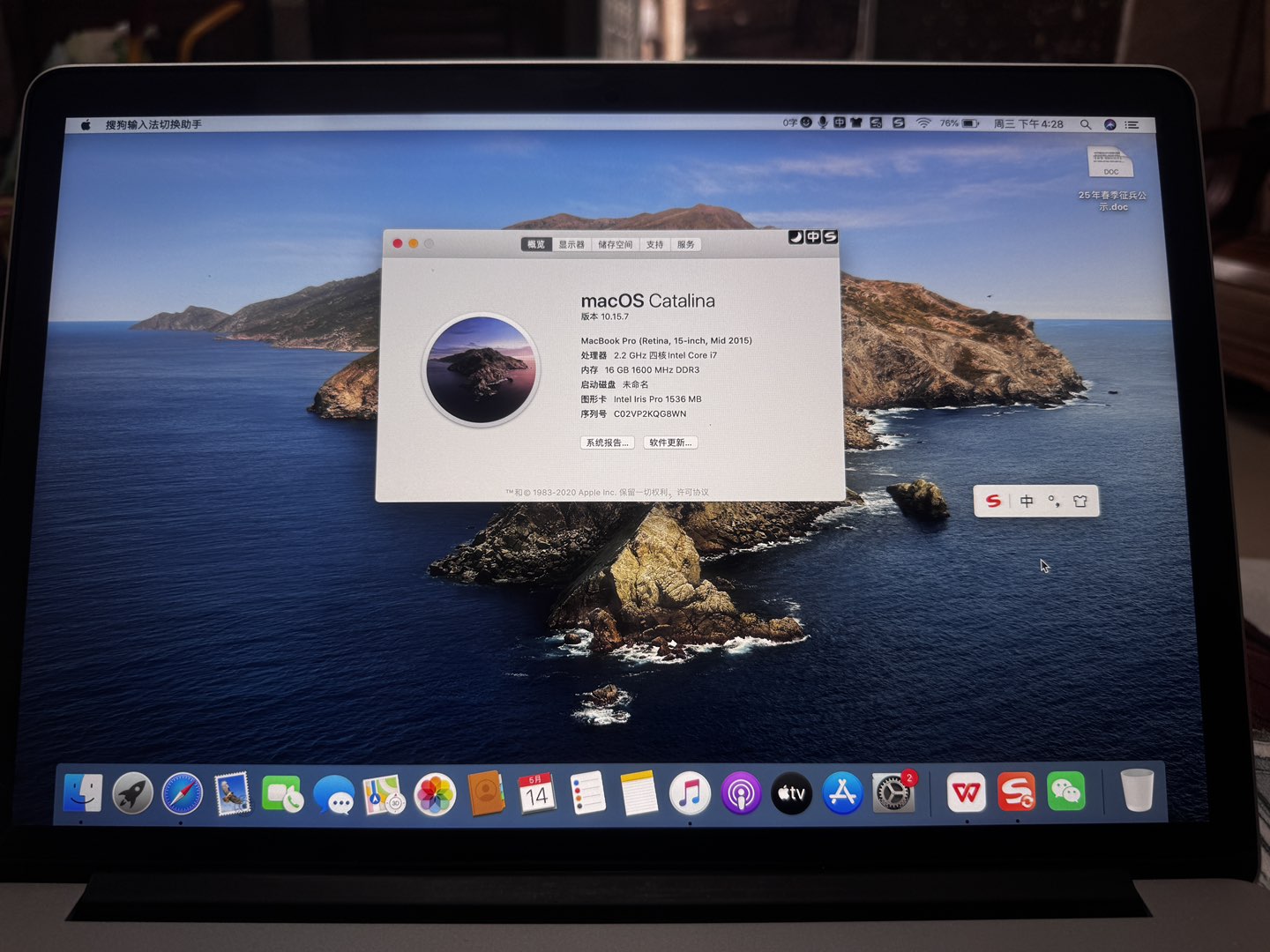Open the Apple menu
The width and height of the screenshot is (1270, 952).
[86, 124]
